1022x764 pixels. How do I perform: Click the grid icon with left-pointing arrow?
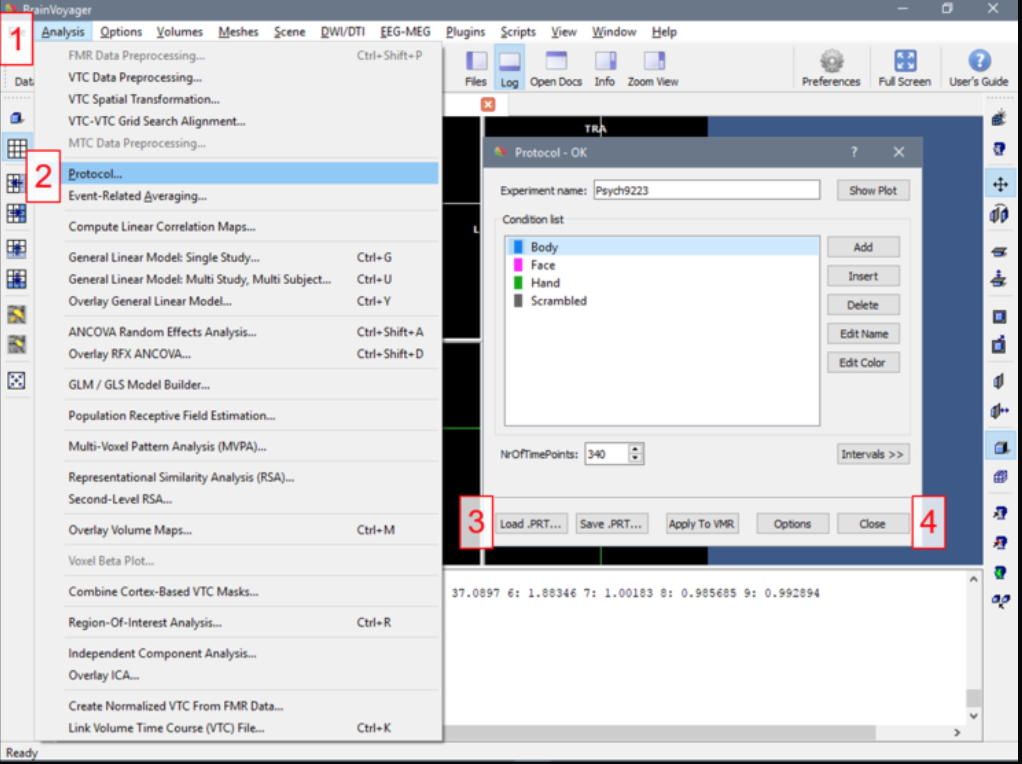(x=16, y=183)
